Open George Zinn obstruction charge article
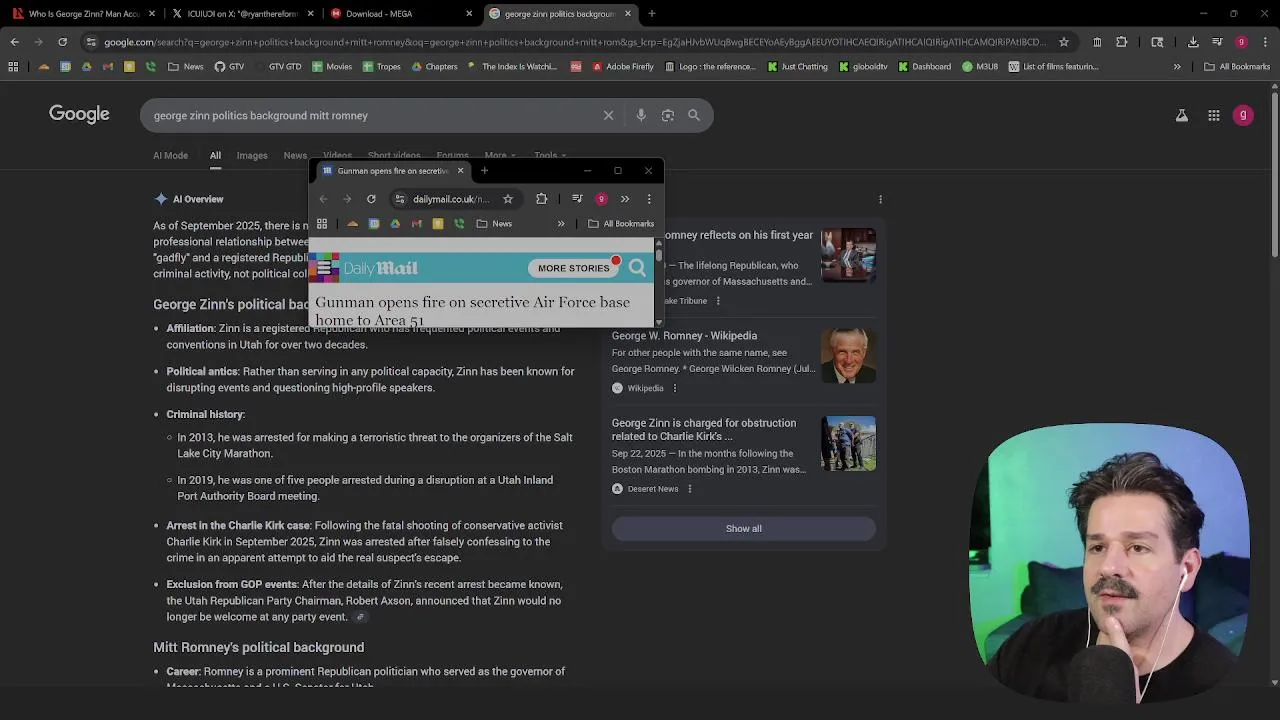The width and height of the screenshot is (1280, 720). click(x=704, y=430)
